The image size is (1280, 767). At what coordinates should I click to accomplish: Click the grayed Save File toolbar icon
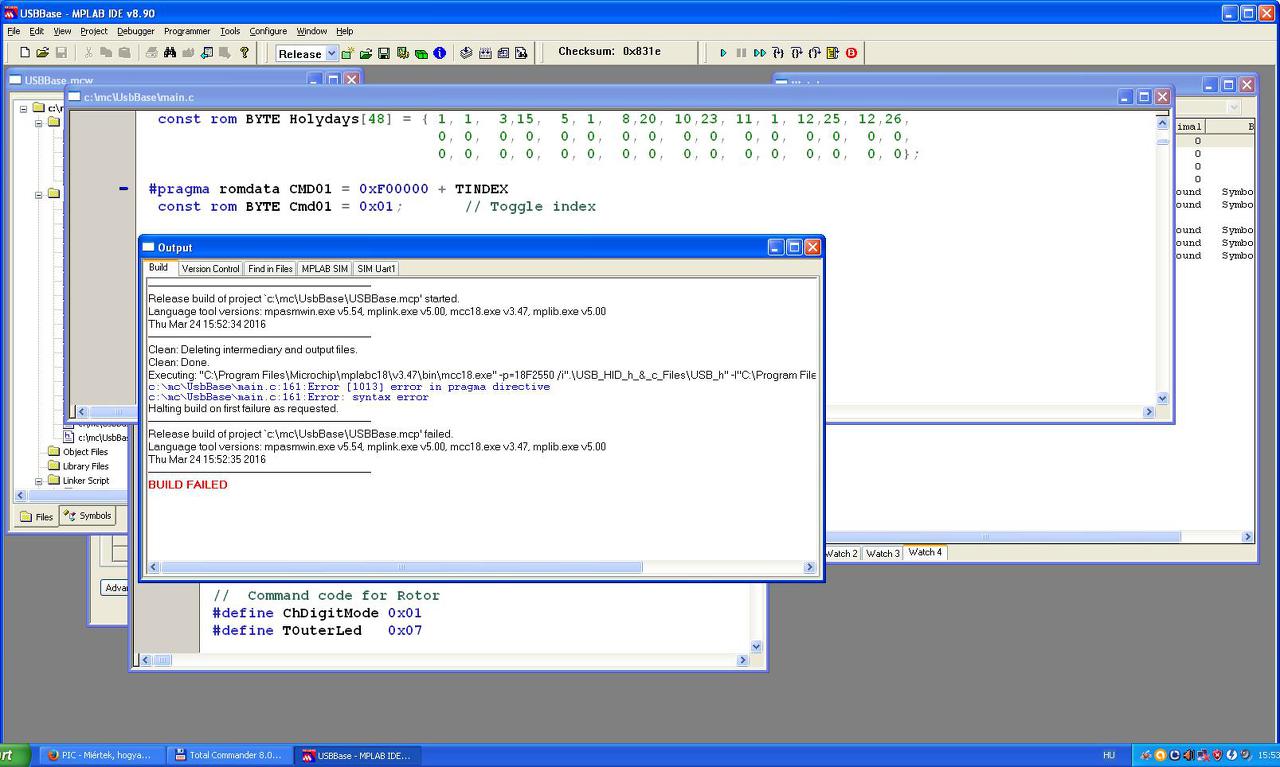click(x=61, y=53)
